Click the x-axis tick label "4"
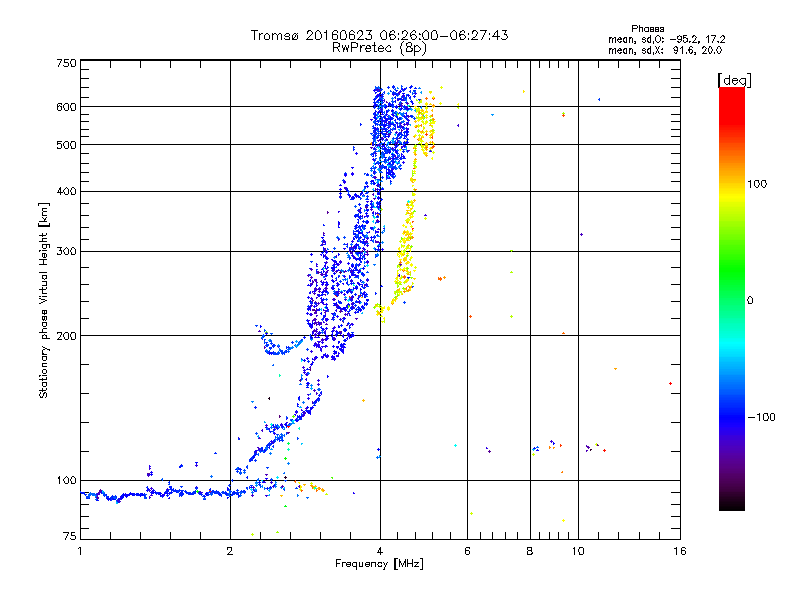The width and height of the screenshot is (800, 600). [380, 551]
